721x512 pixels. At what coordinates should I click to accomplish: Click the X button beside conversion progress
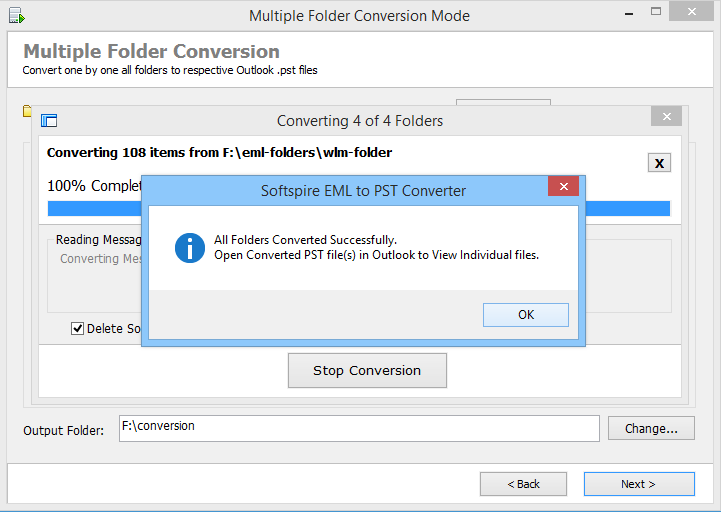tap(659, 163)
